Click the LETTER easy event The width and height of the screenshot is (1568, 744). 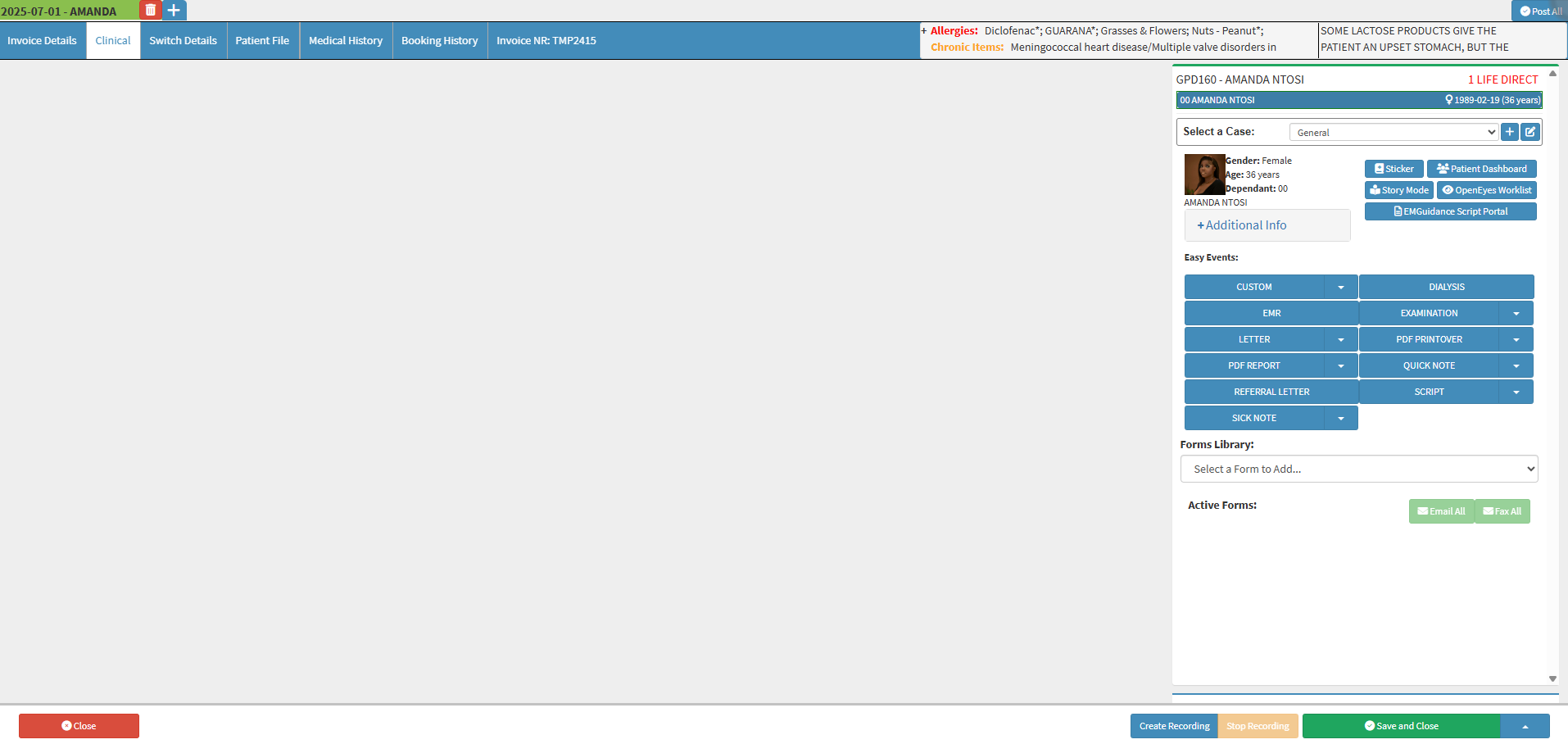[1254, 339]
